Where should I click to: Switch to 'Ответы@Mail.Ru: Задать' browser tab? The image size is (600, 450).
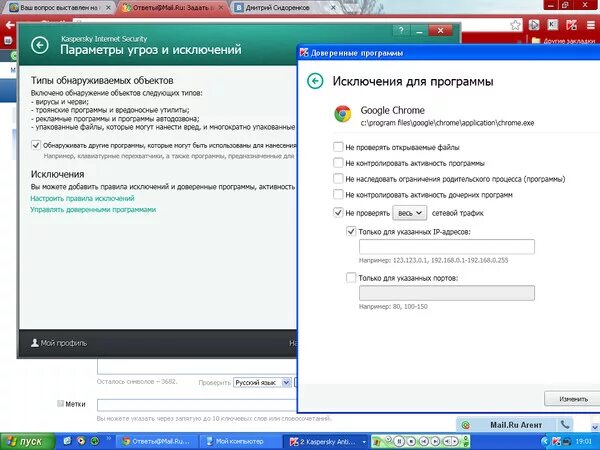tap(171, 7)
